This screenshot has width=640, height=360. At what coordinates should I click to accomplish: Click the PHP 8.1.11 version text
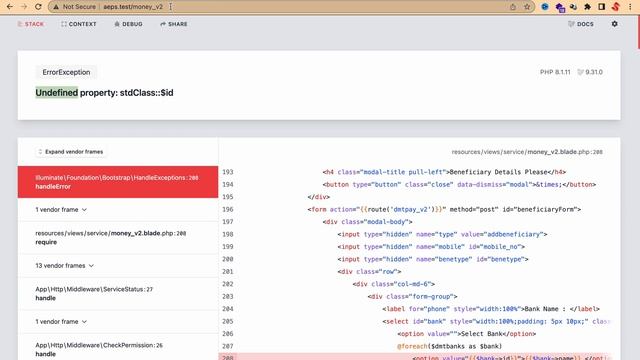point(555,72)
